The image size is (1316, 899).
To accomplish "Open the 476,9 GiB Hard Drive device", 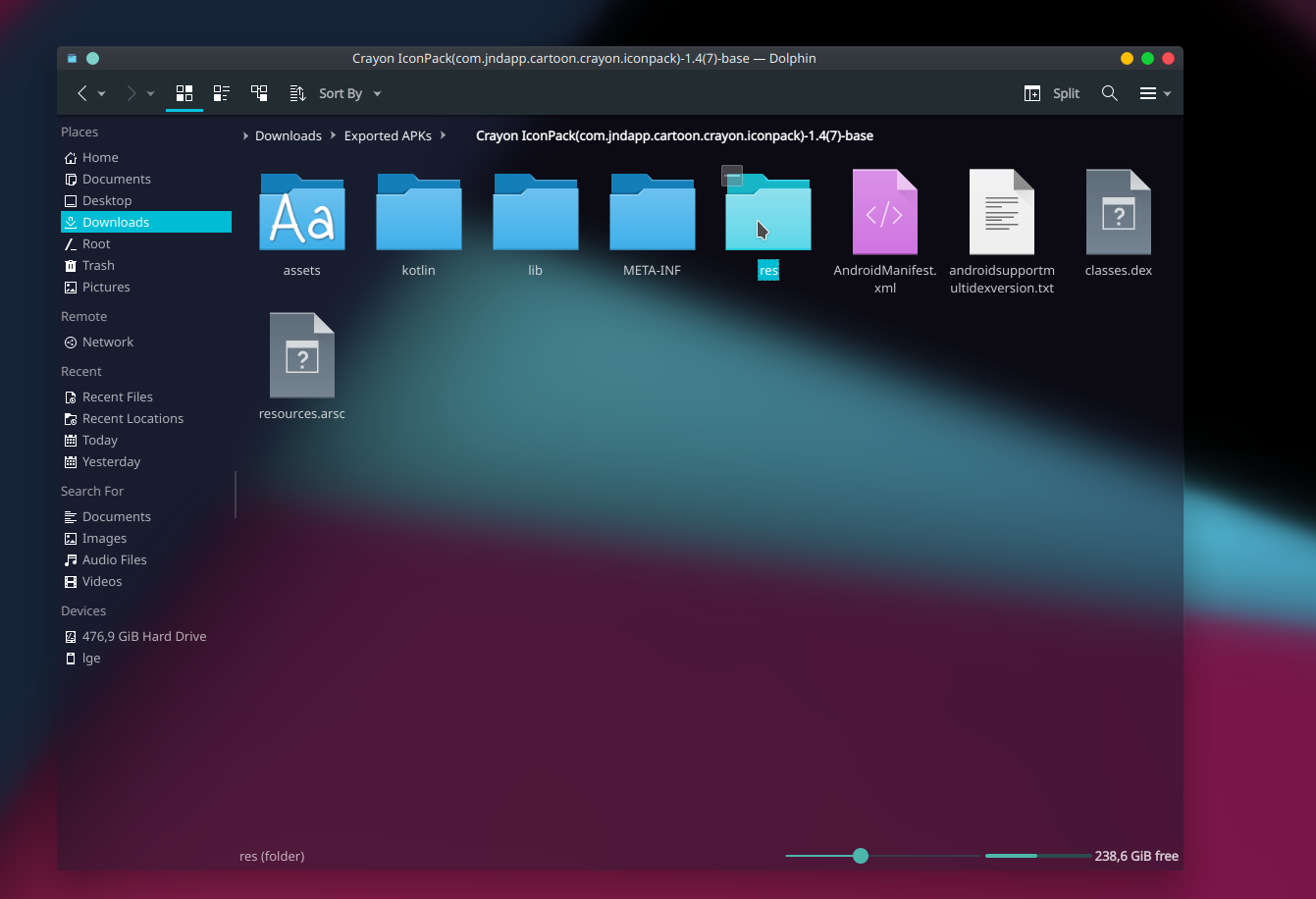I will click(x=146, y=636).
